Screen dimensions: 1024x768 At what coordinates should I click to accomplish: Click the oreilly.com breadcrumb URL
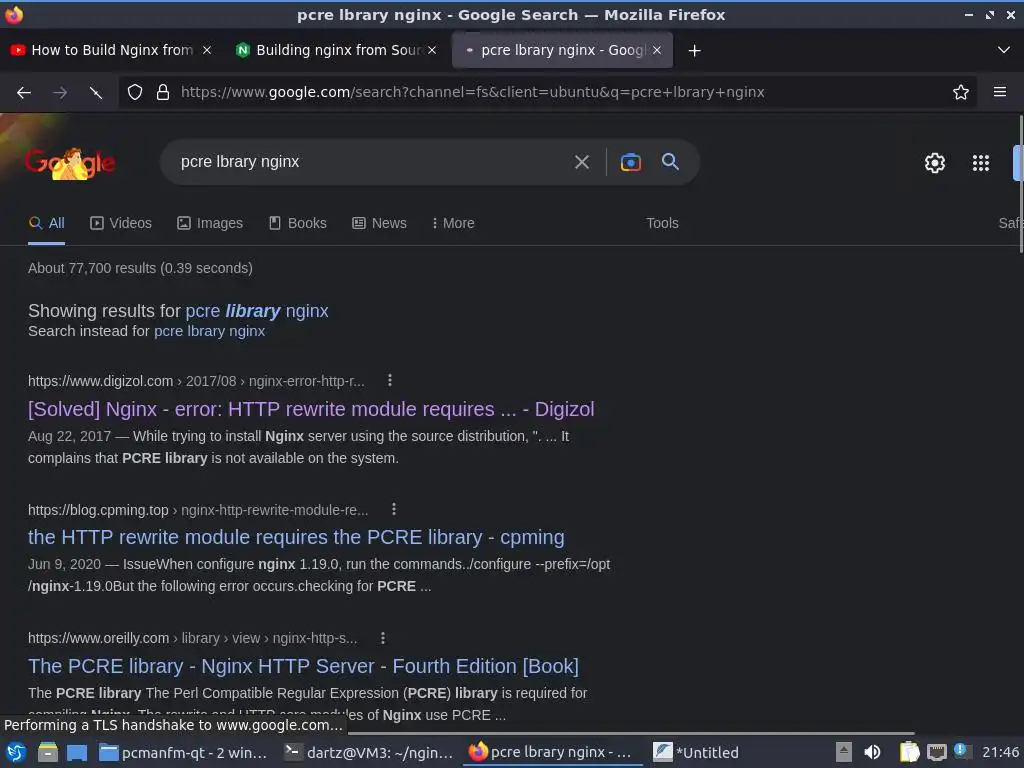pyautogui.click(x=193, y=638)
